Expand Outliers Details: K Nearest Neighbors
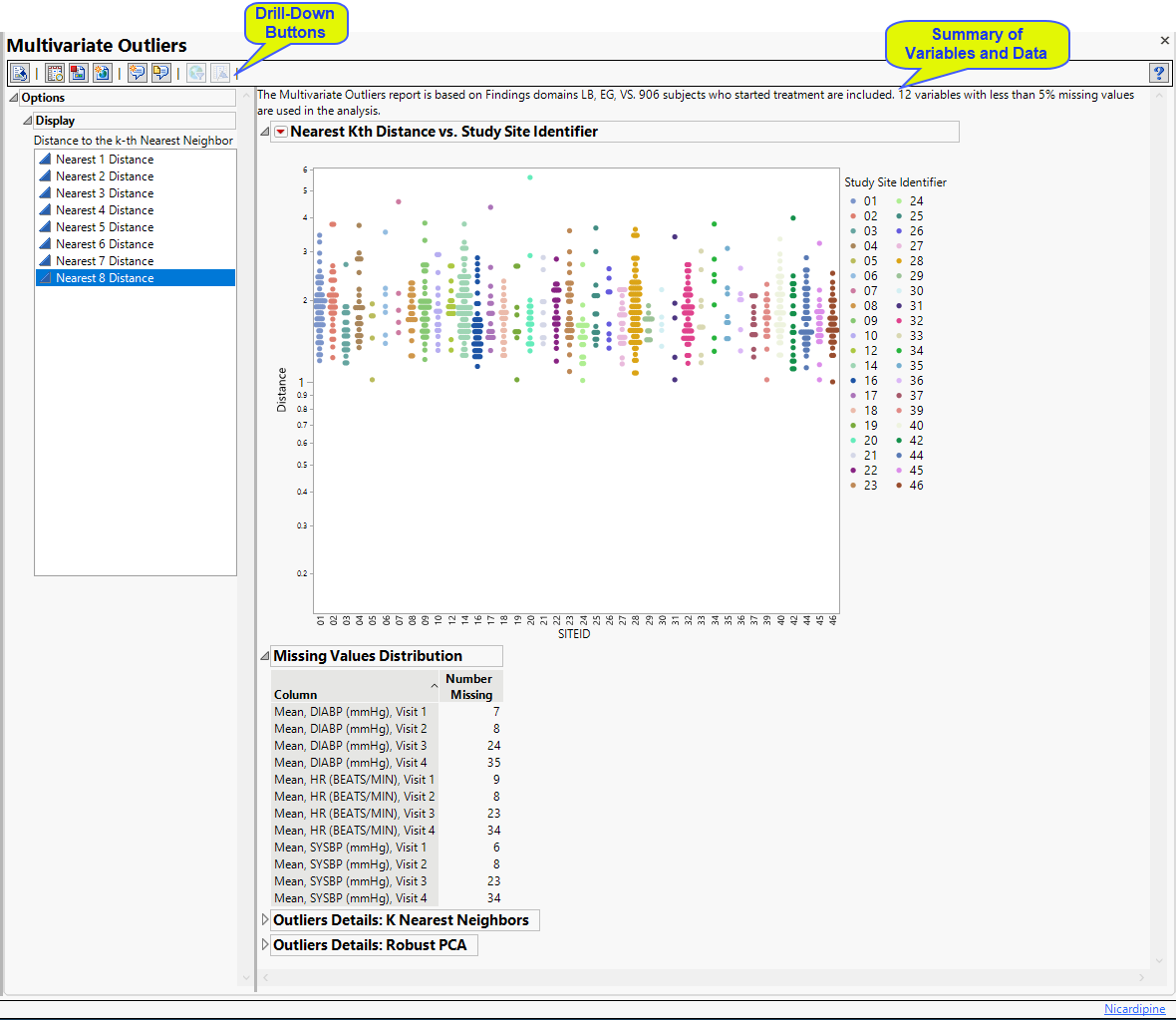This screenshot has width=1176, height=1020. tap(264, 920)
